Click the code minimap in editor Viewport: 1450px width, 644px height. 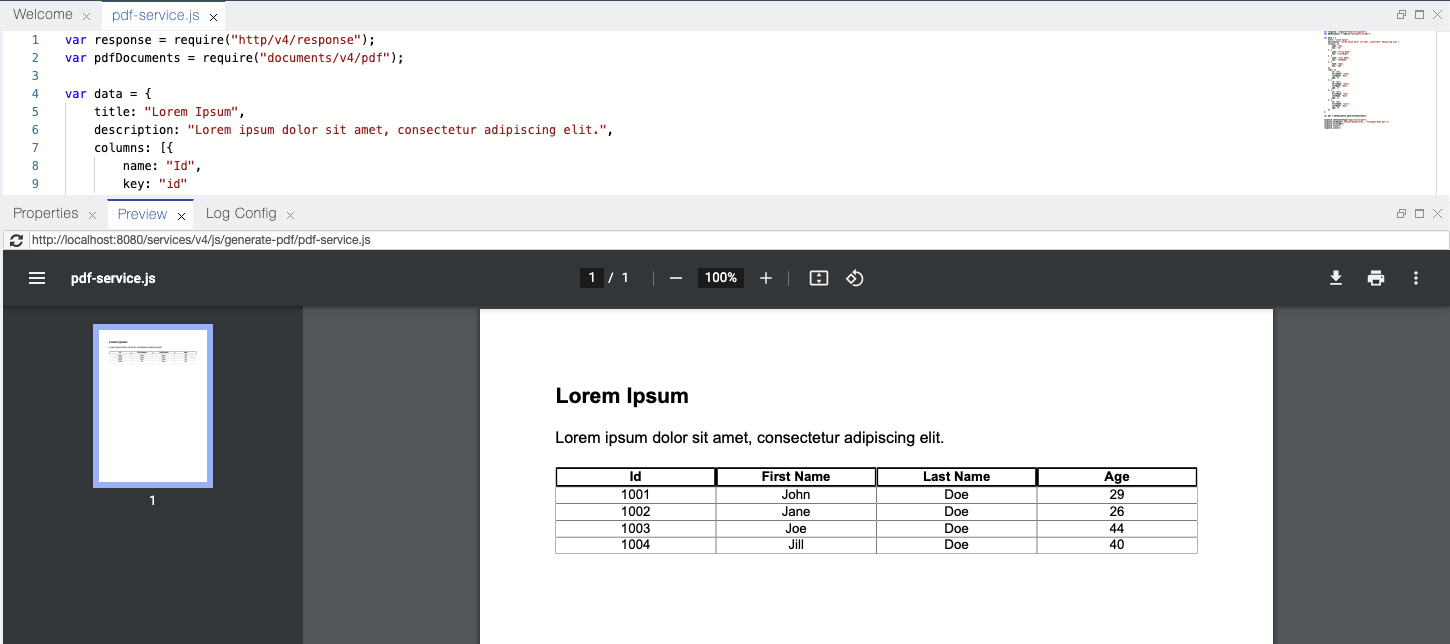[x=1378, y=80]
